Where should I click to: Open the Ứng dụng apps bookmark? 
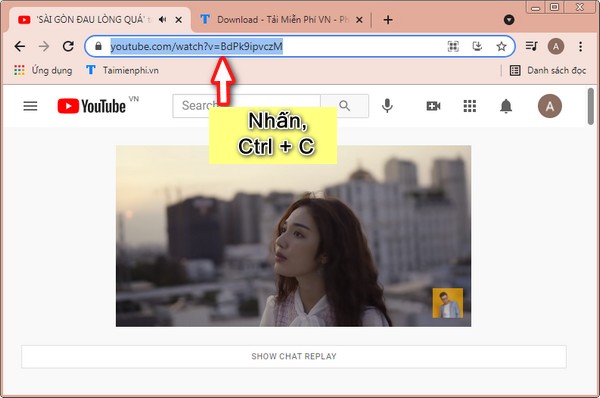(43, 70)
